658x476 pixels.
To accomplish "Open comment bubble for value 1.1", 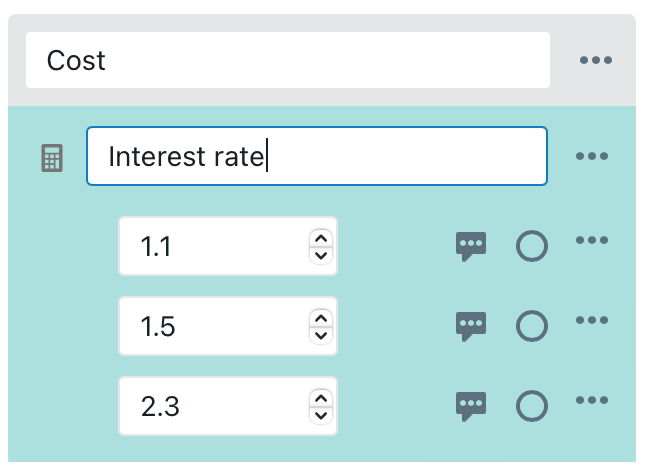I will [471, 246].
